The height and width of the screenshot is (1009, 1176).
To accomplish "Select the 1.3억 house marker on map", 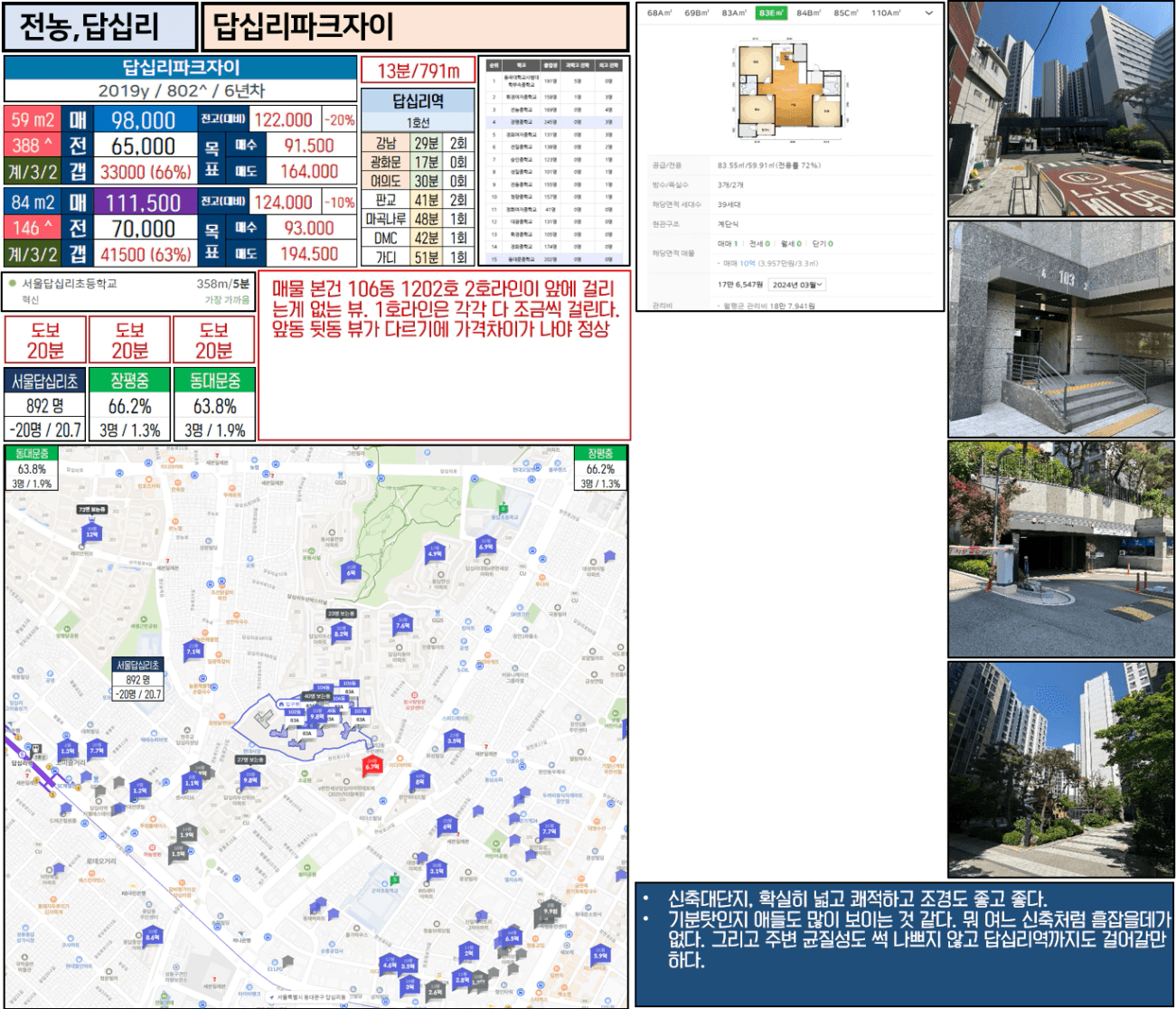I will (68, 750).
